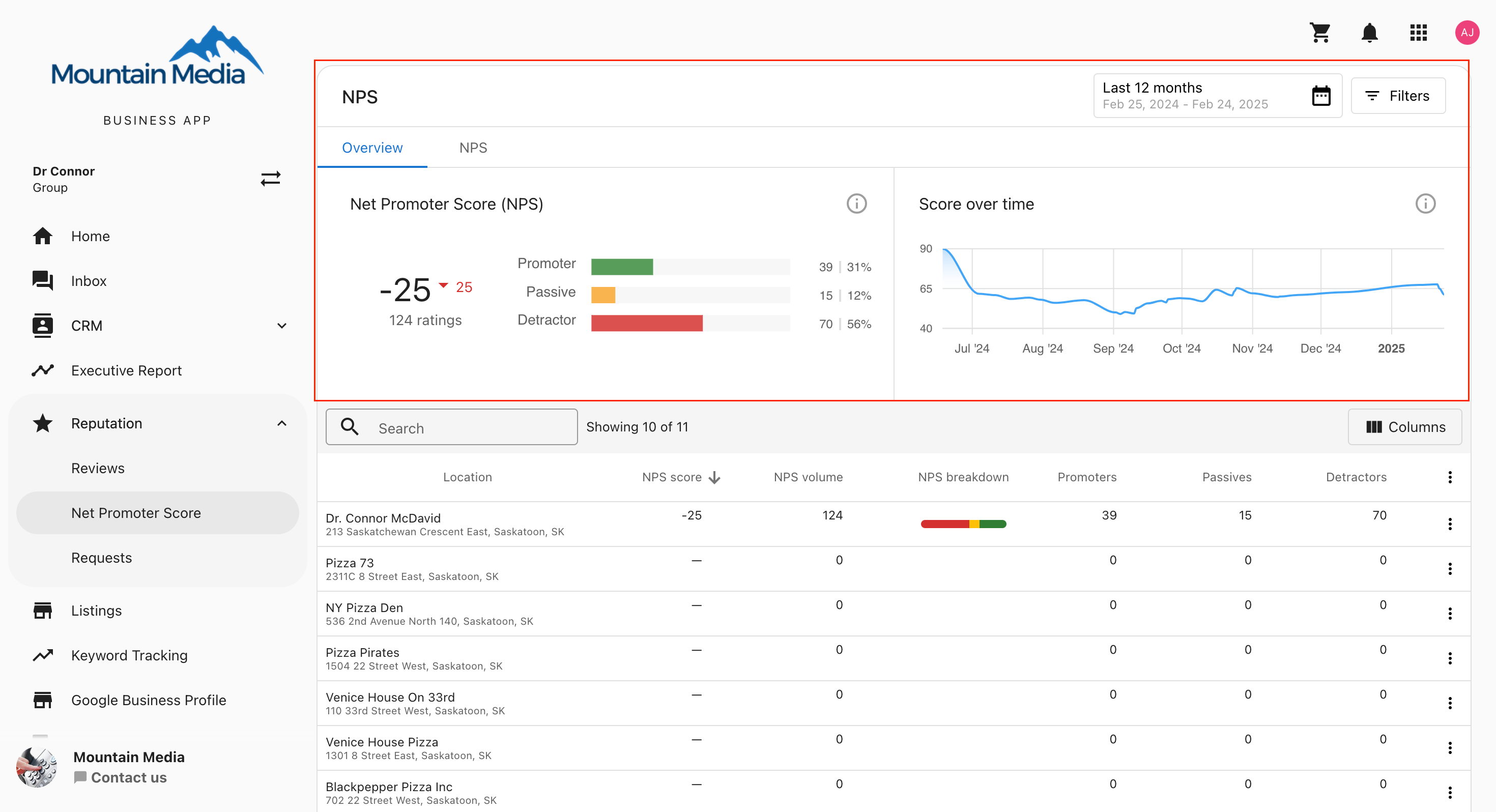Open row menu for Dr. Connor McDavid
This screenshot has height=812, width=1496.
click(x=1450, y=524)
